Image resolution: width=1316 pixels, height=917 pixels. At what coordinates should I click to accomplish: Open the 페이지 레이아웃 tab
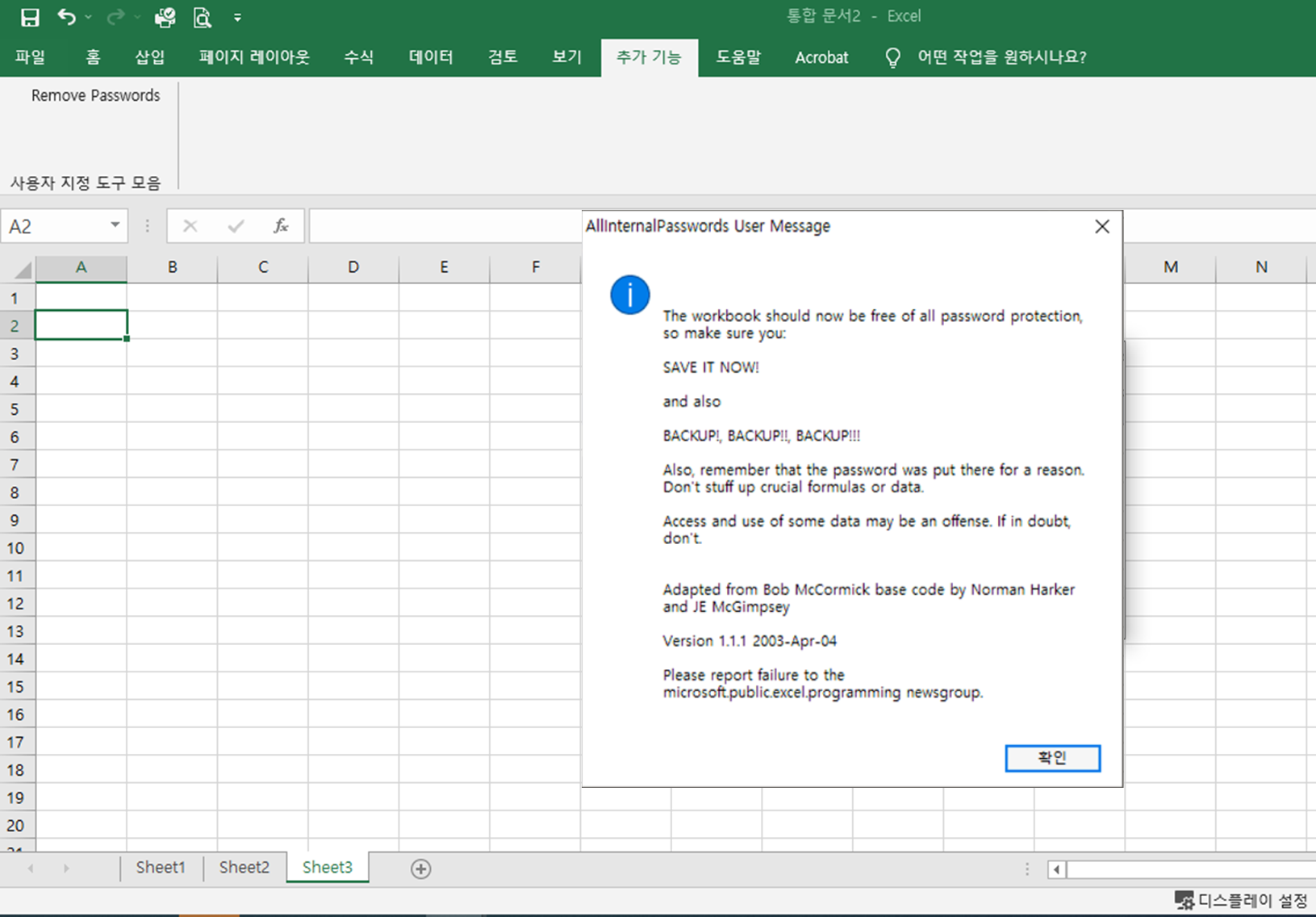pyautogui.click(x=254, y=57)
